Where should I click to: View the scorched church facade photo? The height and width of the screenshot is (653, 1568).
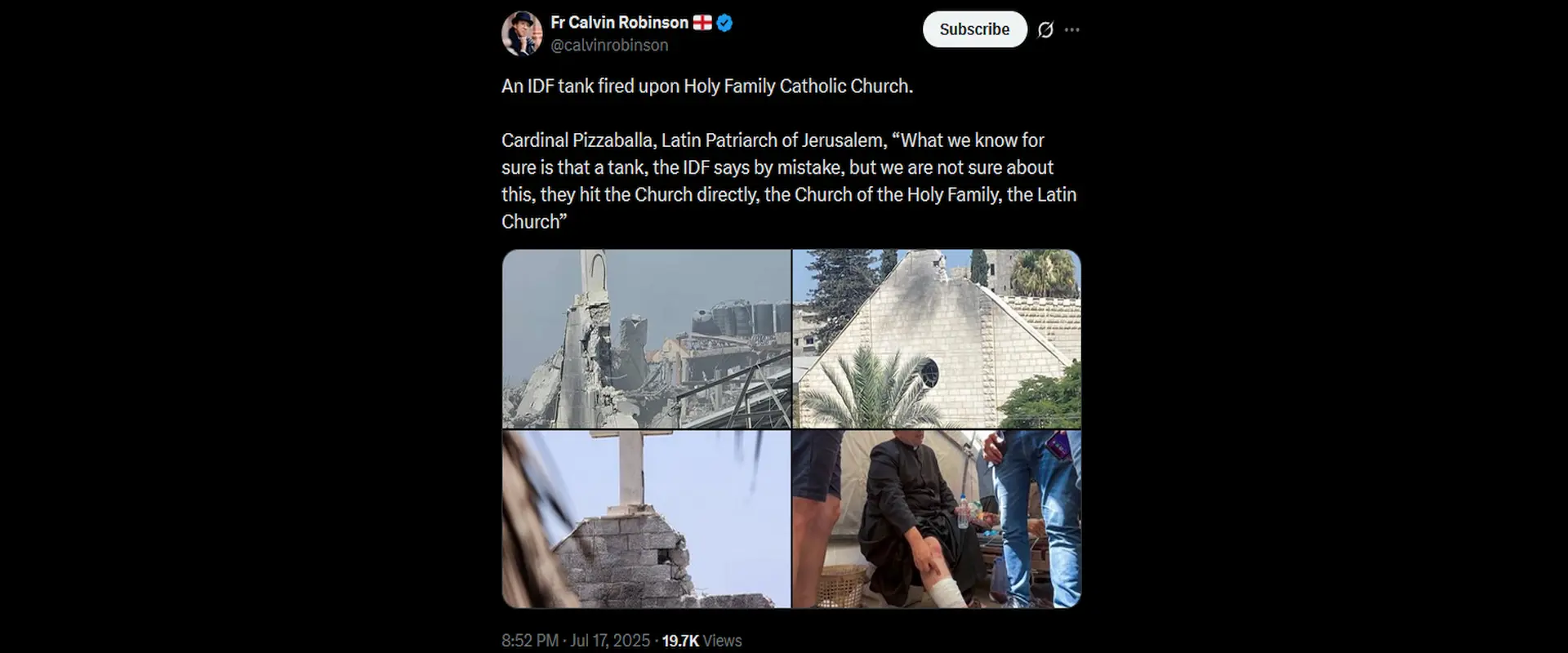(937, 339)
